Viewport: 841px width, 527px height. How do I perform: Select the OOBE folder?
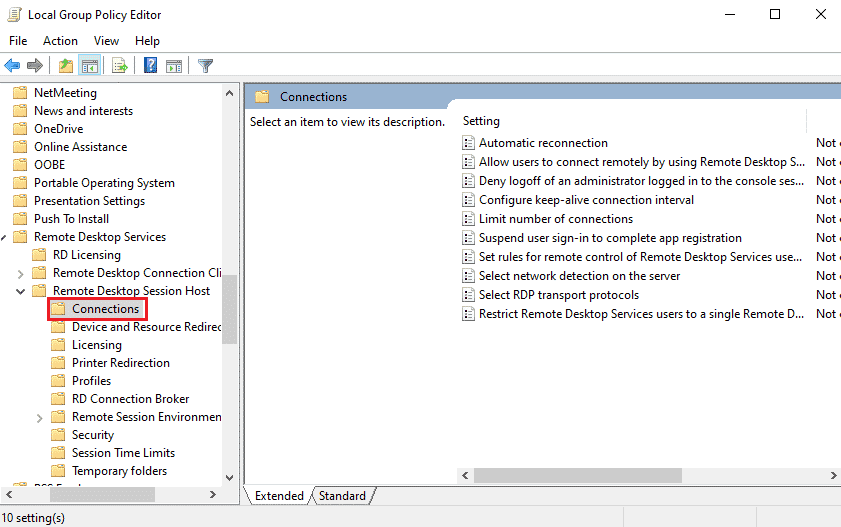pyautogui.click(x=49, y=165)
